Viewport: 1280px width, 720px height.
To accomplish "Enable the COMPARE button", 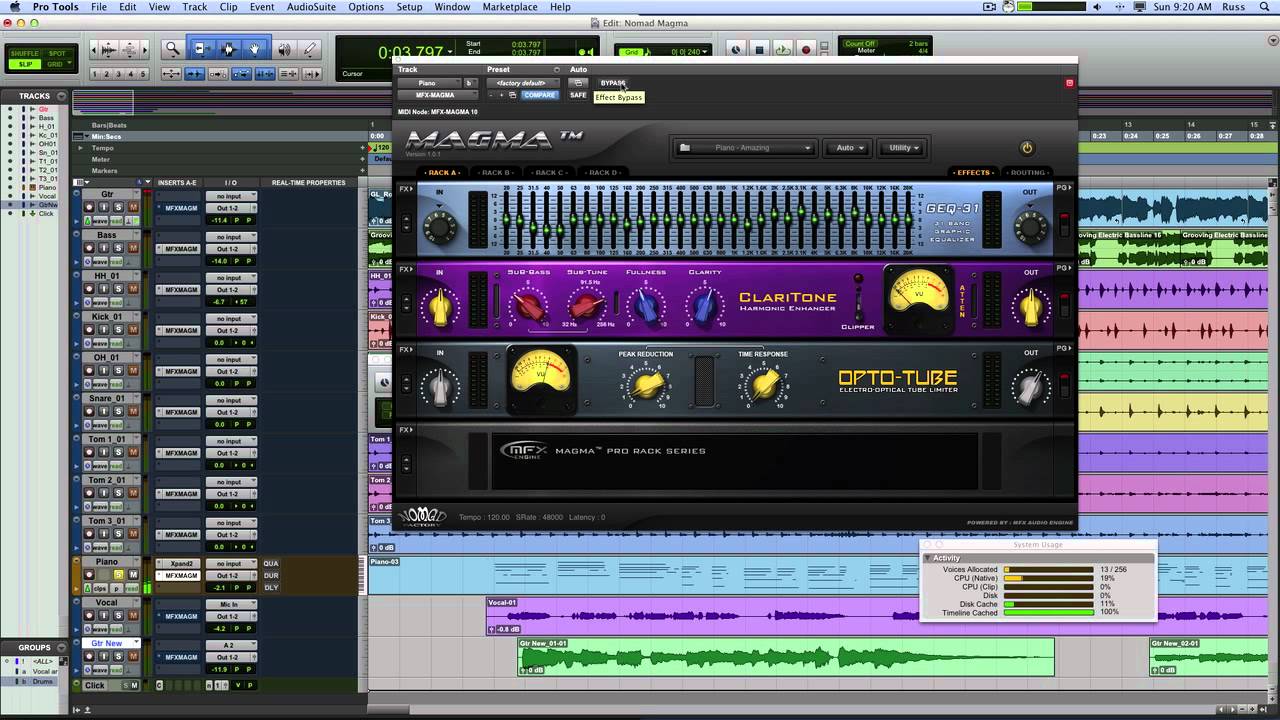I will [x=539, y=95].
